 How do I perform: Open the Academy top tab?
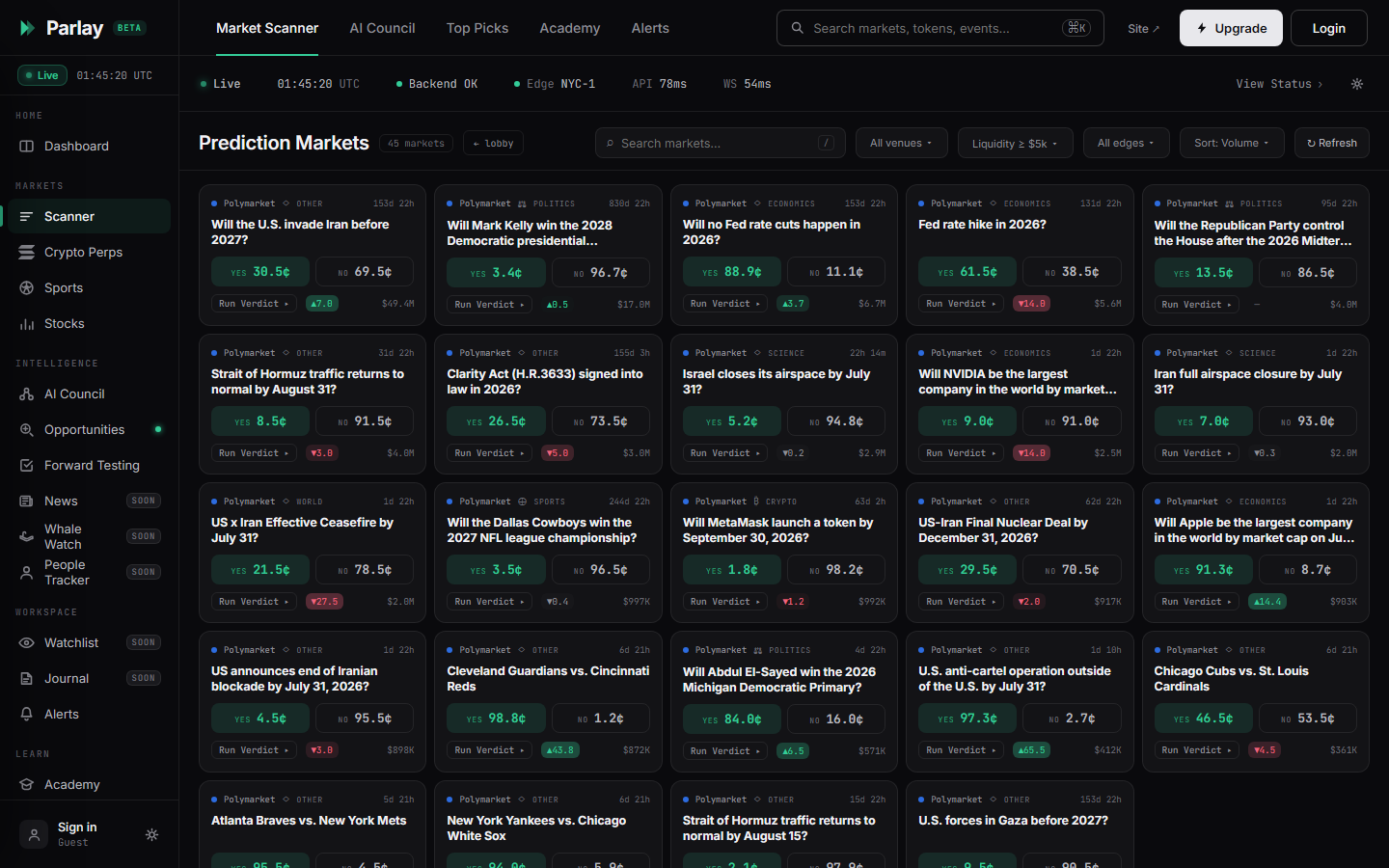(570, 28)
